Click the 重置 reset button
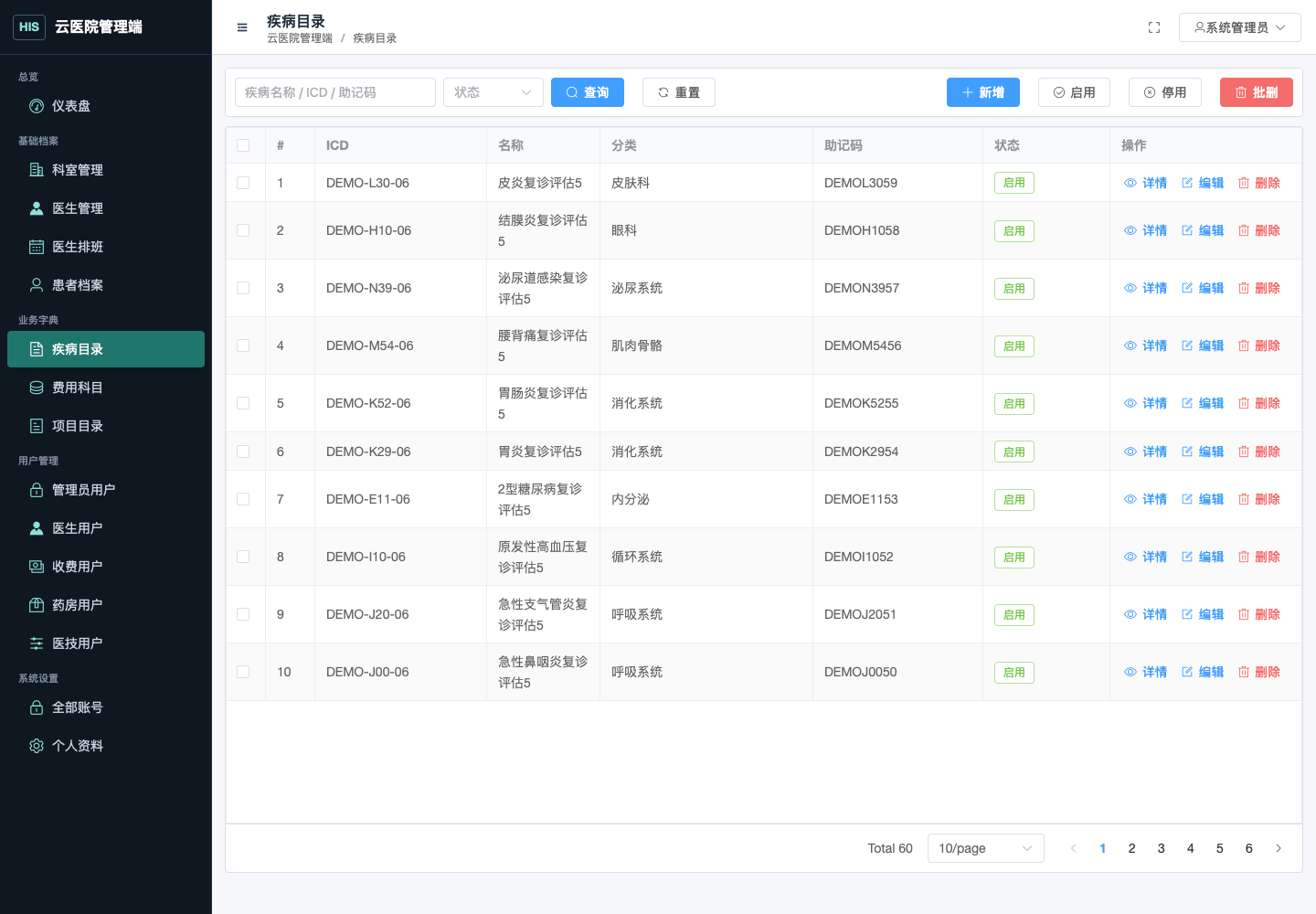Screen dimensions: 1316x914 pos(679,92)
